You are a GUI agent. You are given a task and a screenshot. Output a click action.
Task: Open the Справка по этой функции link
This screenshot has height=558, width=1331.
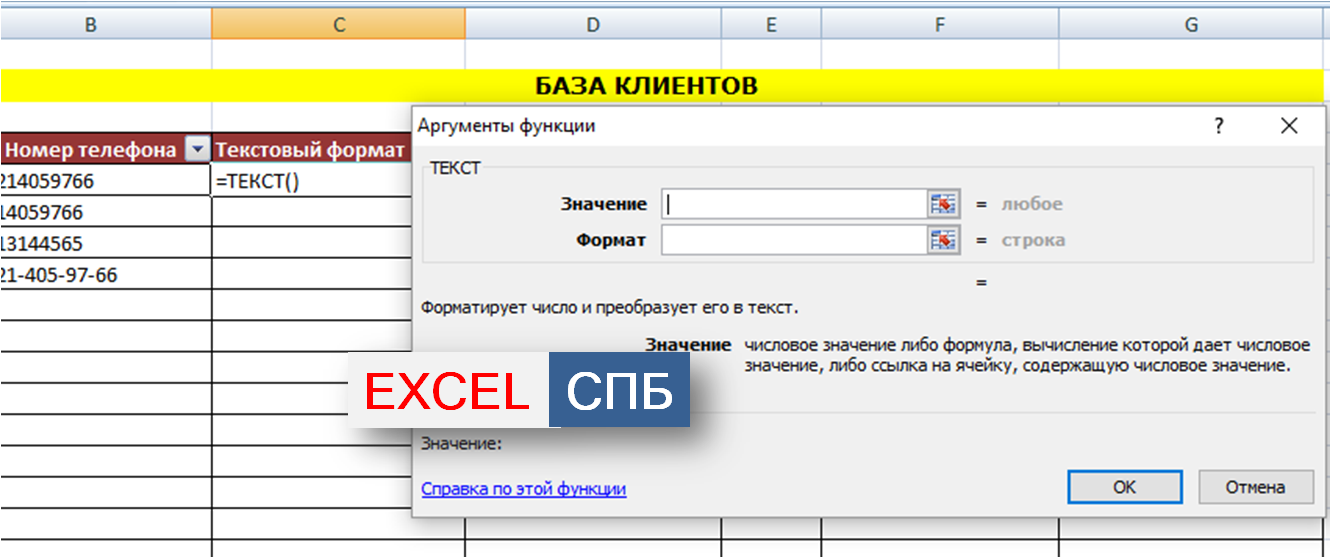coord(523,489)
